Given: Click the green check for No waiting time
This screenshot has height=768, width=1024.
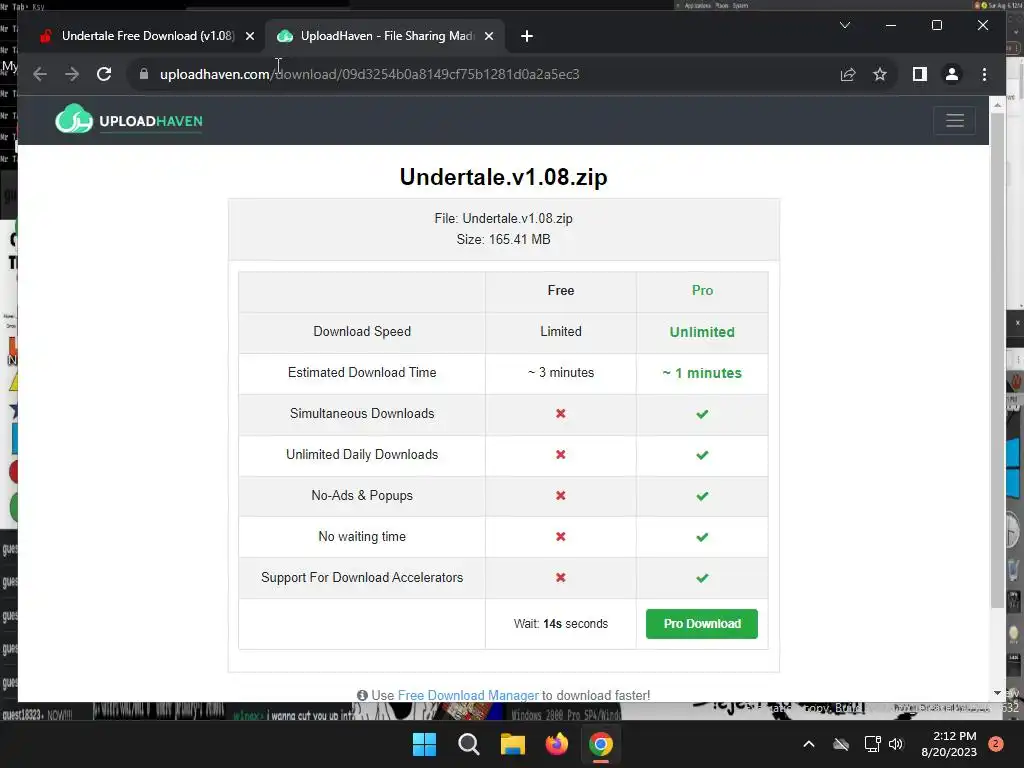Looking at the screenshot, I should pyautogui.click(x=702, y=537).
